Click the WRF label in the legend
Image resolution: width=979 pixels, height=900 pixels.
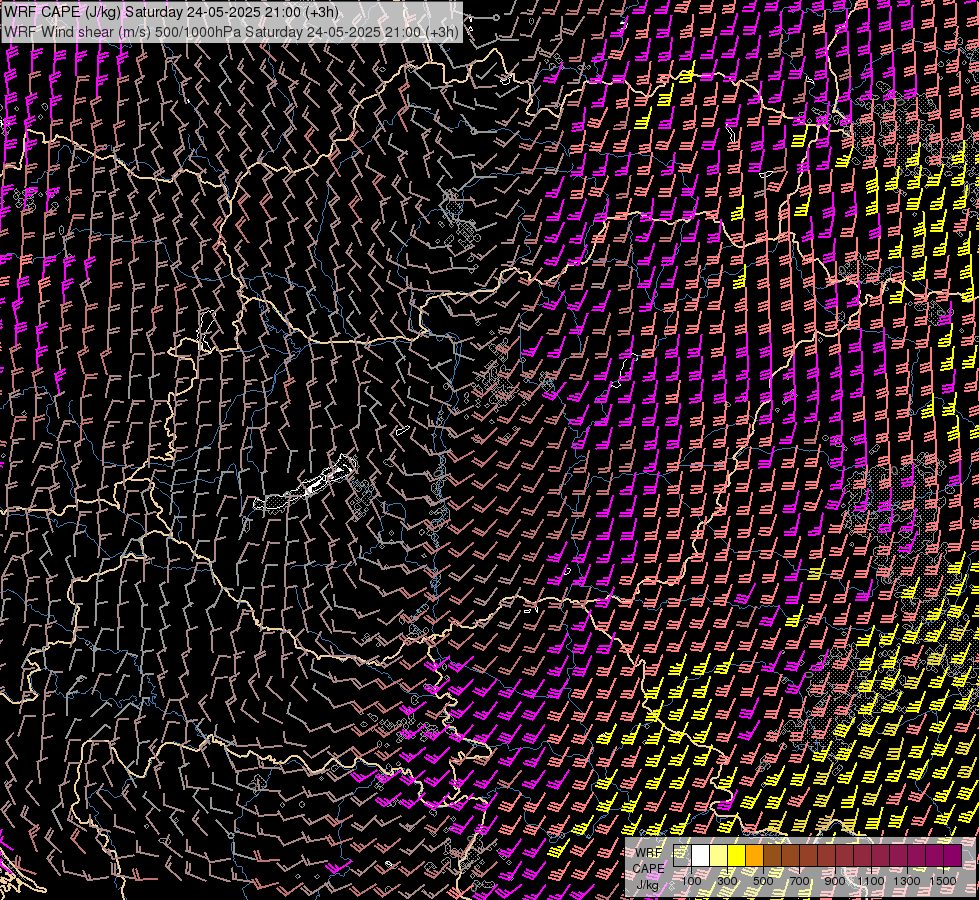point(649,853)
